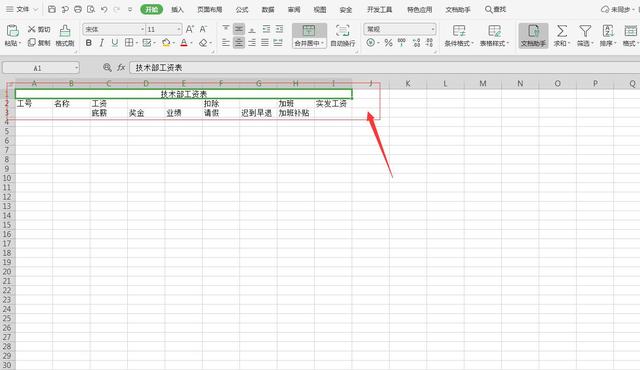Viewport: 640px width, 370px height.
Task: Click the Sort (排序) icon
Action: tap(608, 31)
